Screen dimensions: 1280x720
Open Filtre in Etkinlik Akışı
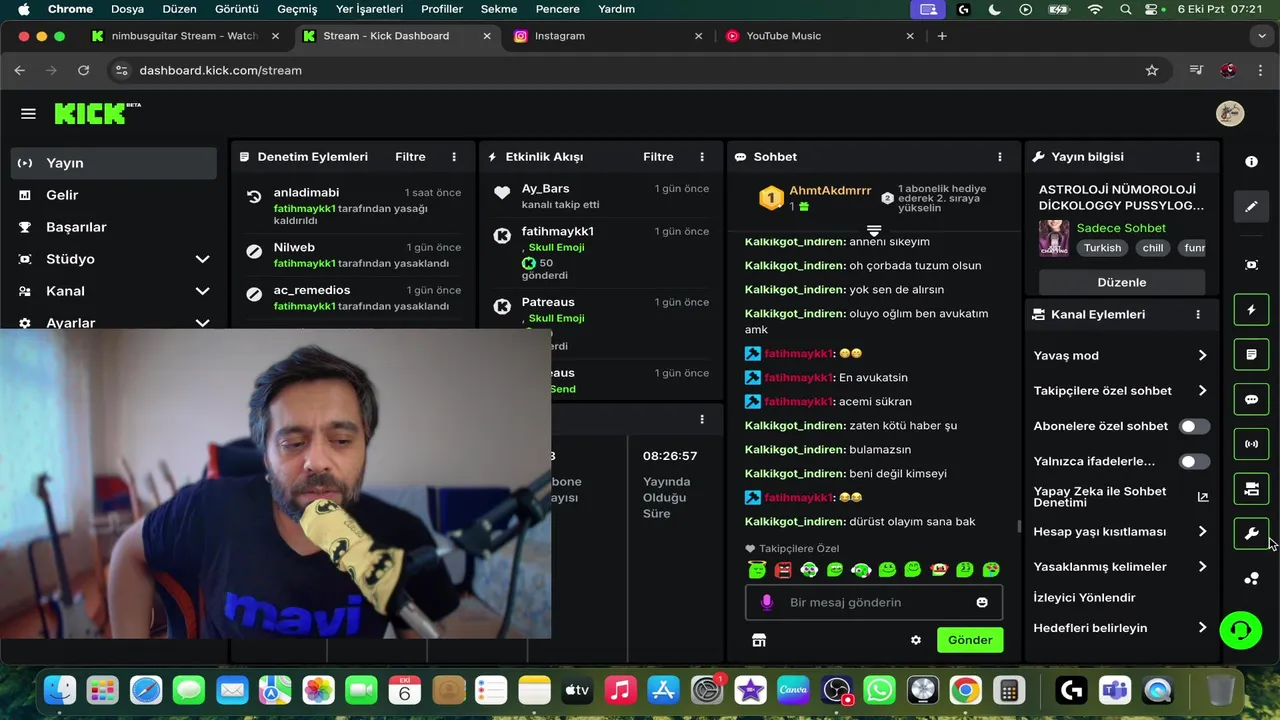click(x=658, y=157)
